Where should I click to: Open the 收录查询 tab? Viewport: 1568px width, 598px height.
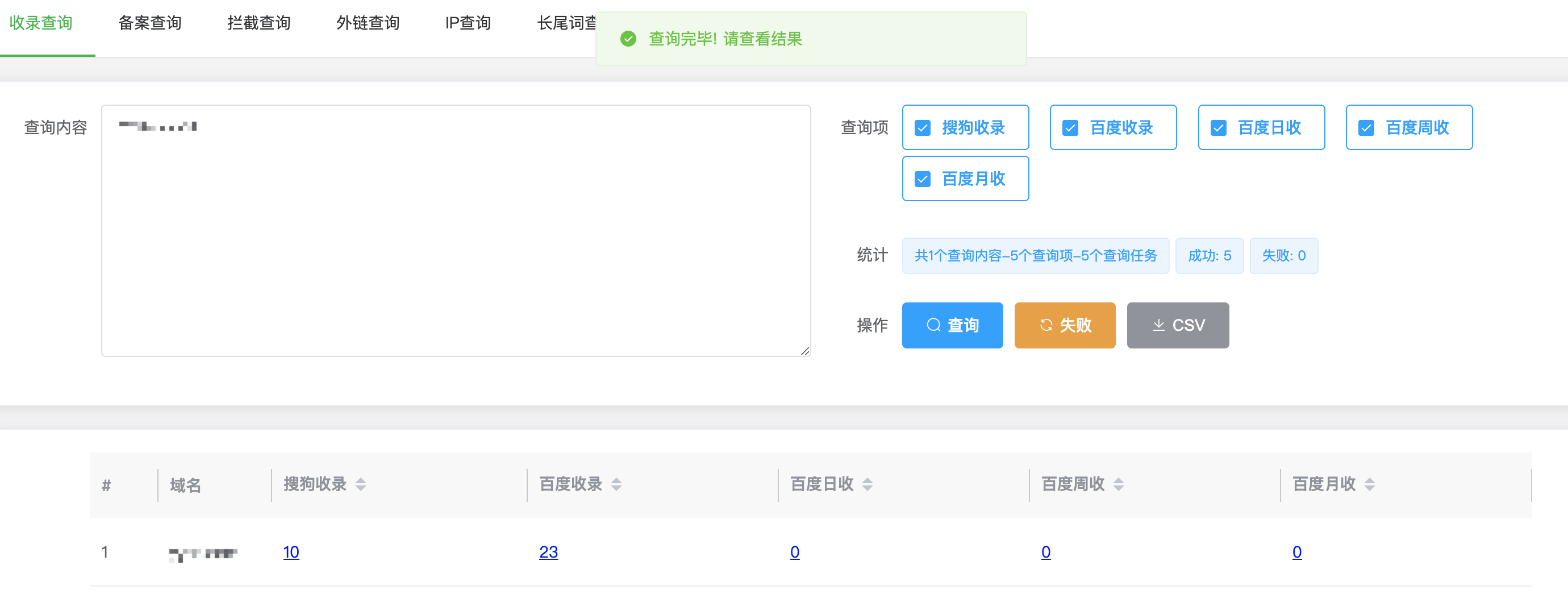[x=41, y=23]
